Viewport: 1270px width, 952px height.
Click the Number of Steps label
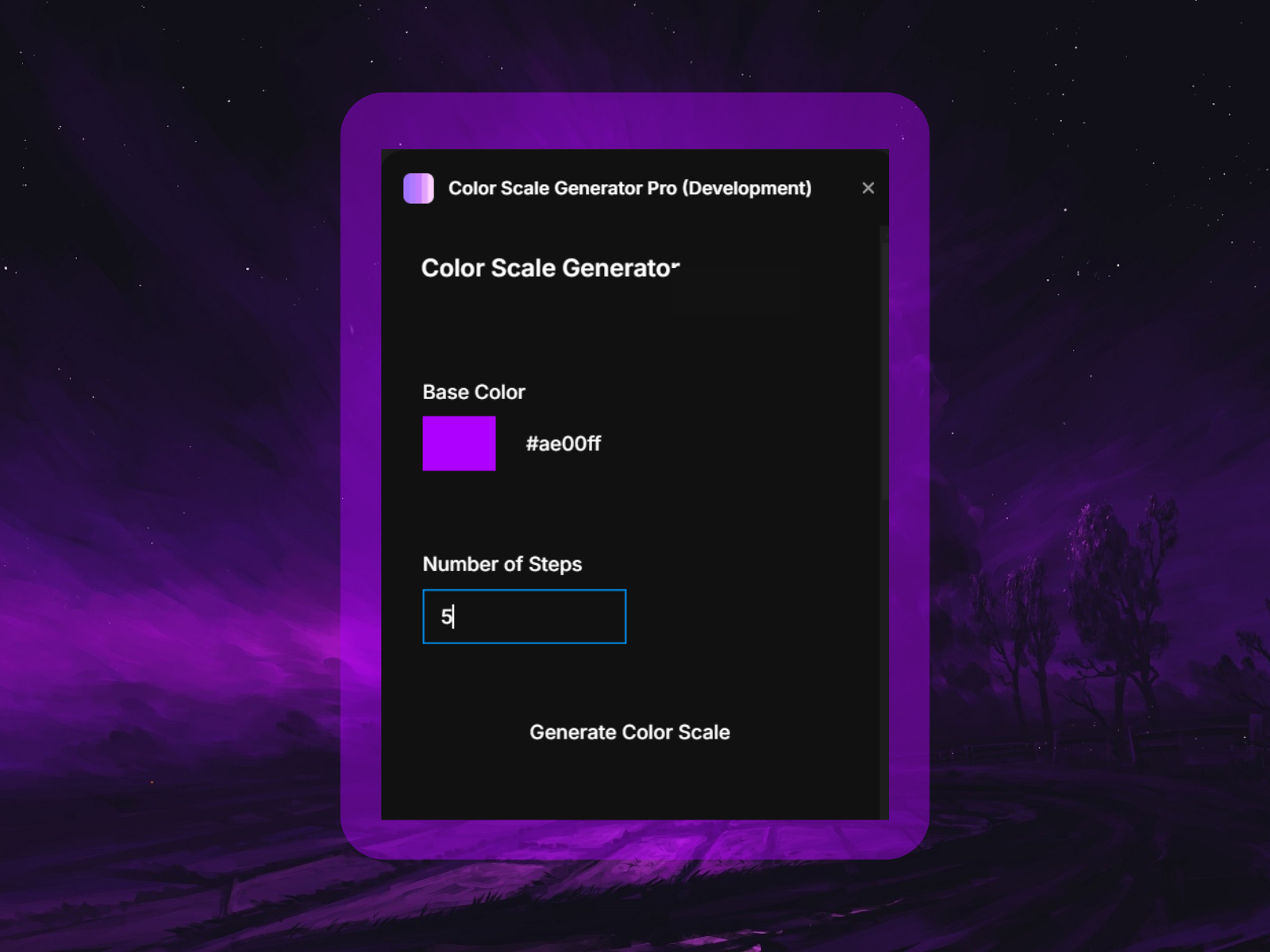[x=502, y=564]
